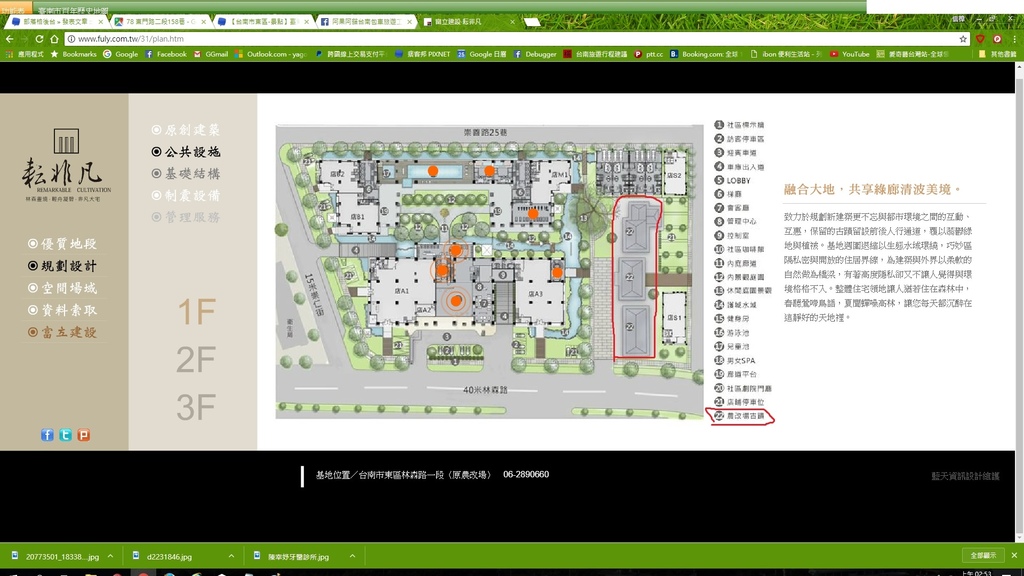Screen dimensions: 1024x576
Task: Open the GGmail bookmark
Action: (x=210, y=54)
